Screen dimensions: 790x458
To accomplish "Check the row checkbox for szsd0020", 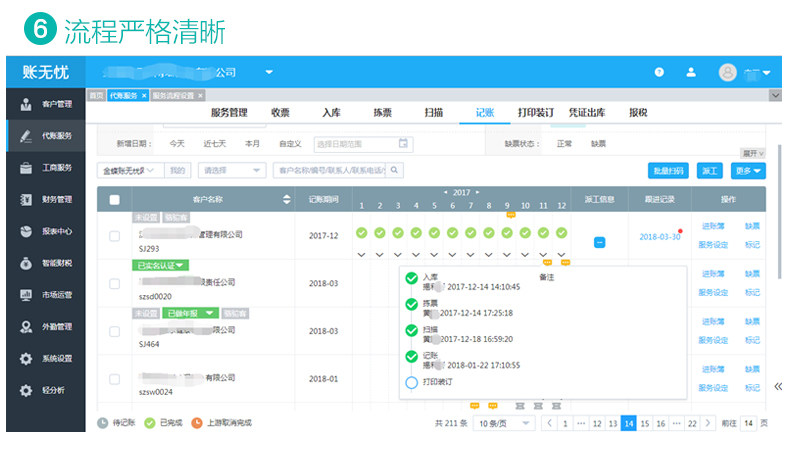I will tap(114, 284).
